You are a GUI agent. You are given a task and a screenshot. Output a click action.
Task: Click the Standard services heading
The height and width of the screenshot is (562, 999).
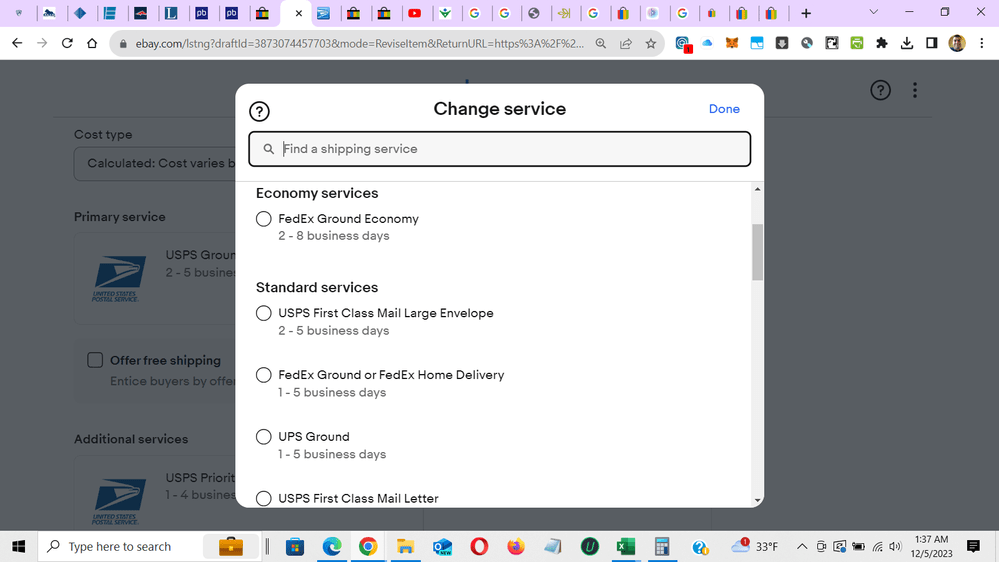pyautogui.click(x=317, y=287)
